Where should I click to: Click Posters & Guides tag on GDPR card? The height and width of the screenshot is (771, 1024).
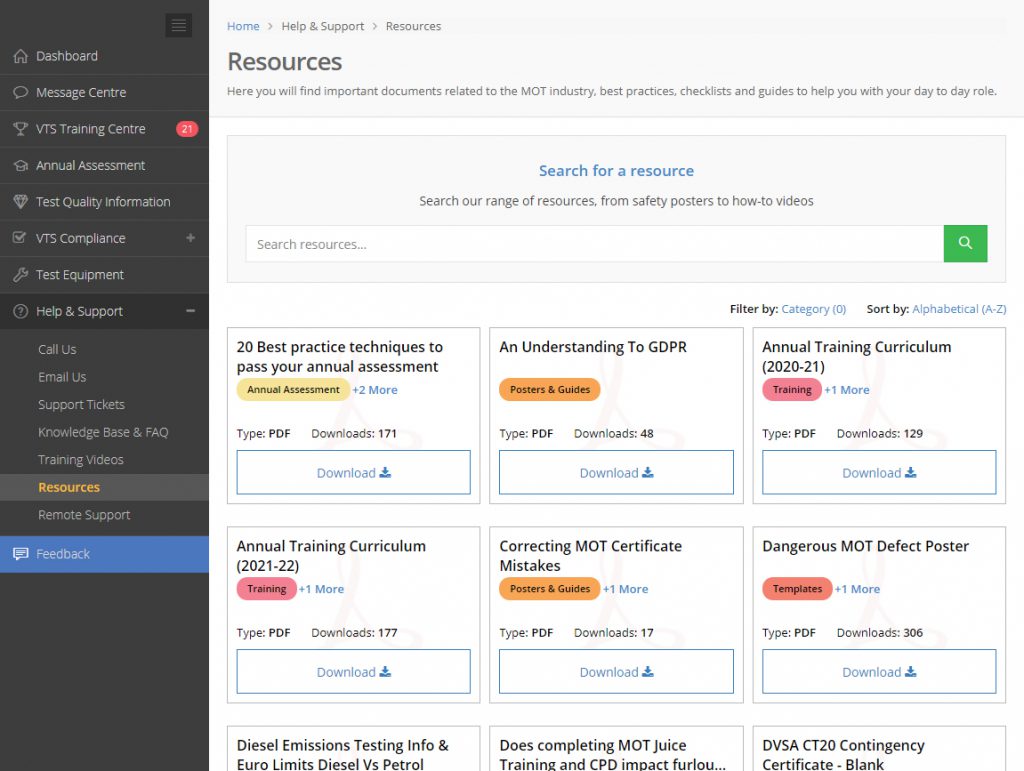pos(550,390)
